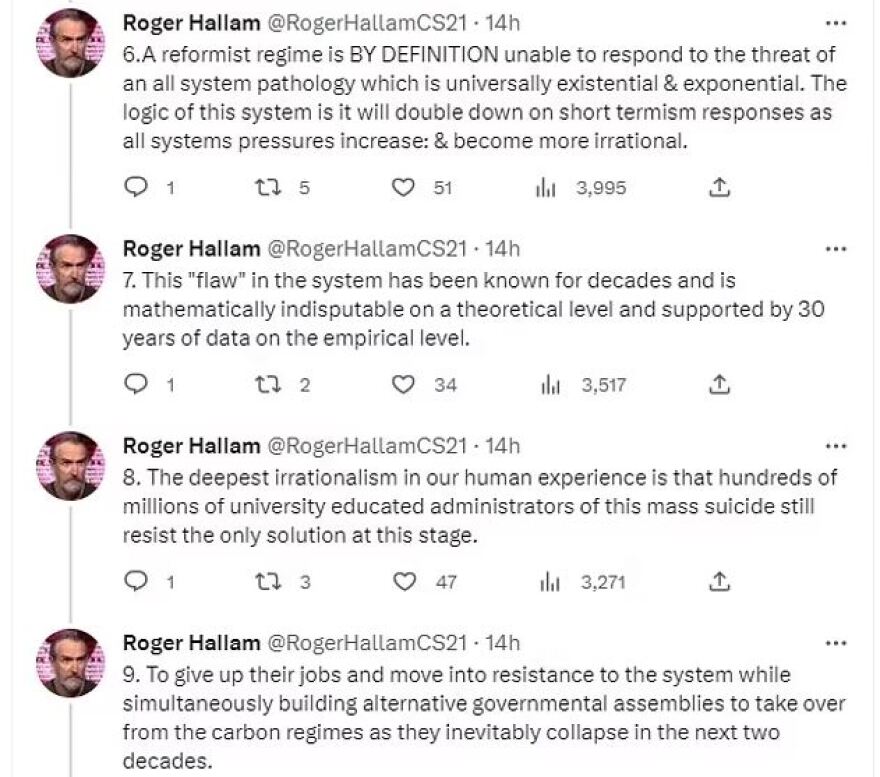Click Roger Hallam's avatar on tweet 8
This screenshot has width=880, height=777.
(70, 466)
